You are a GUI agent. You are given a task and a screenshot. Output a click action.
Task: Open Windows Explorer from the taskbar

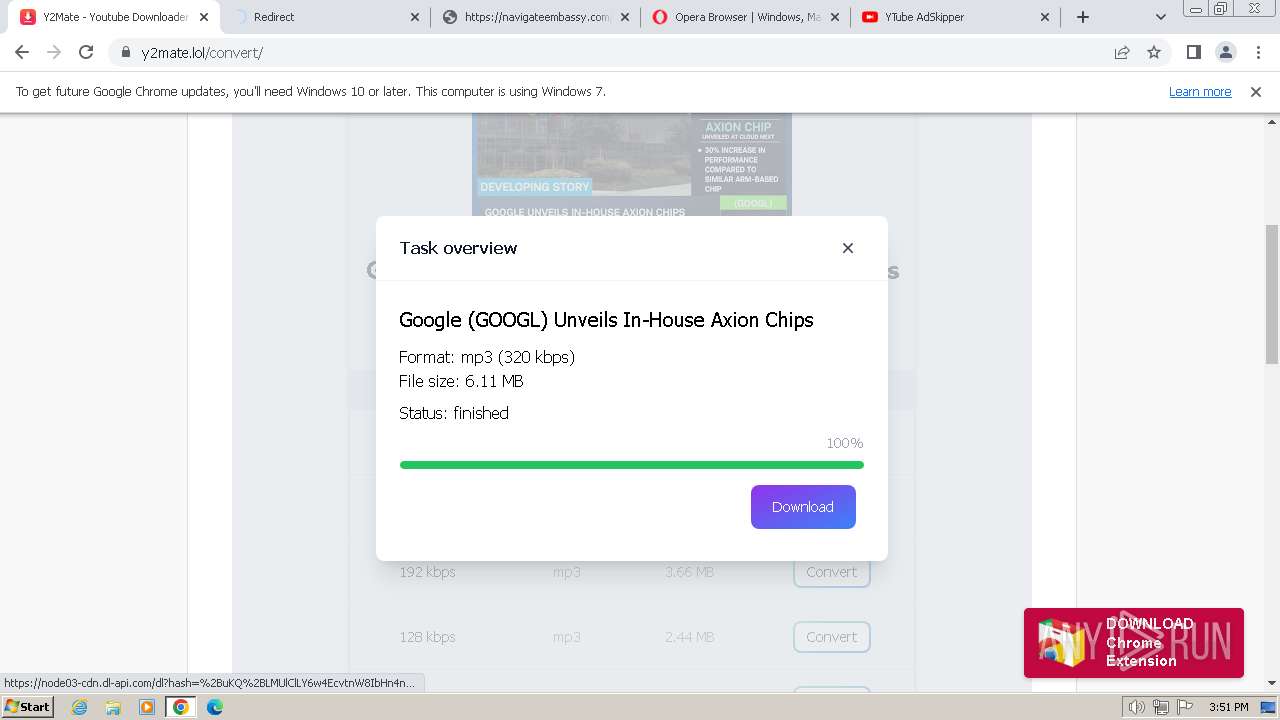point(113,707)
